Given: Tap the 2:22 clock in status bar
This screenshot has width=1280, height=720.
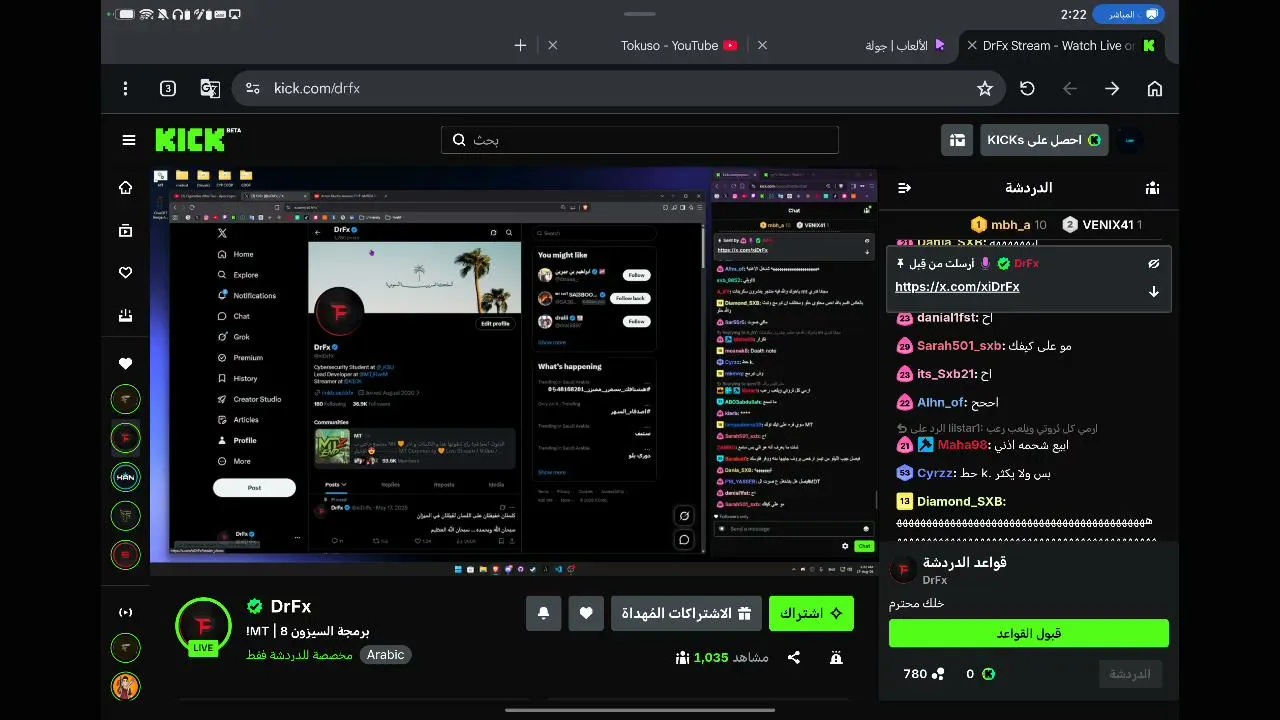Looking at the screenshot, I should click(1073, 15).
